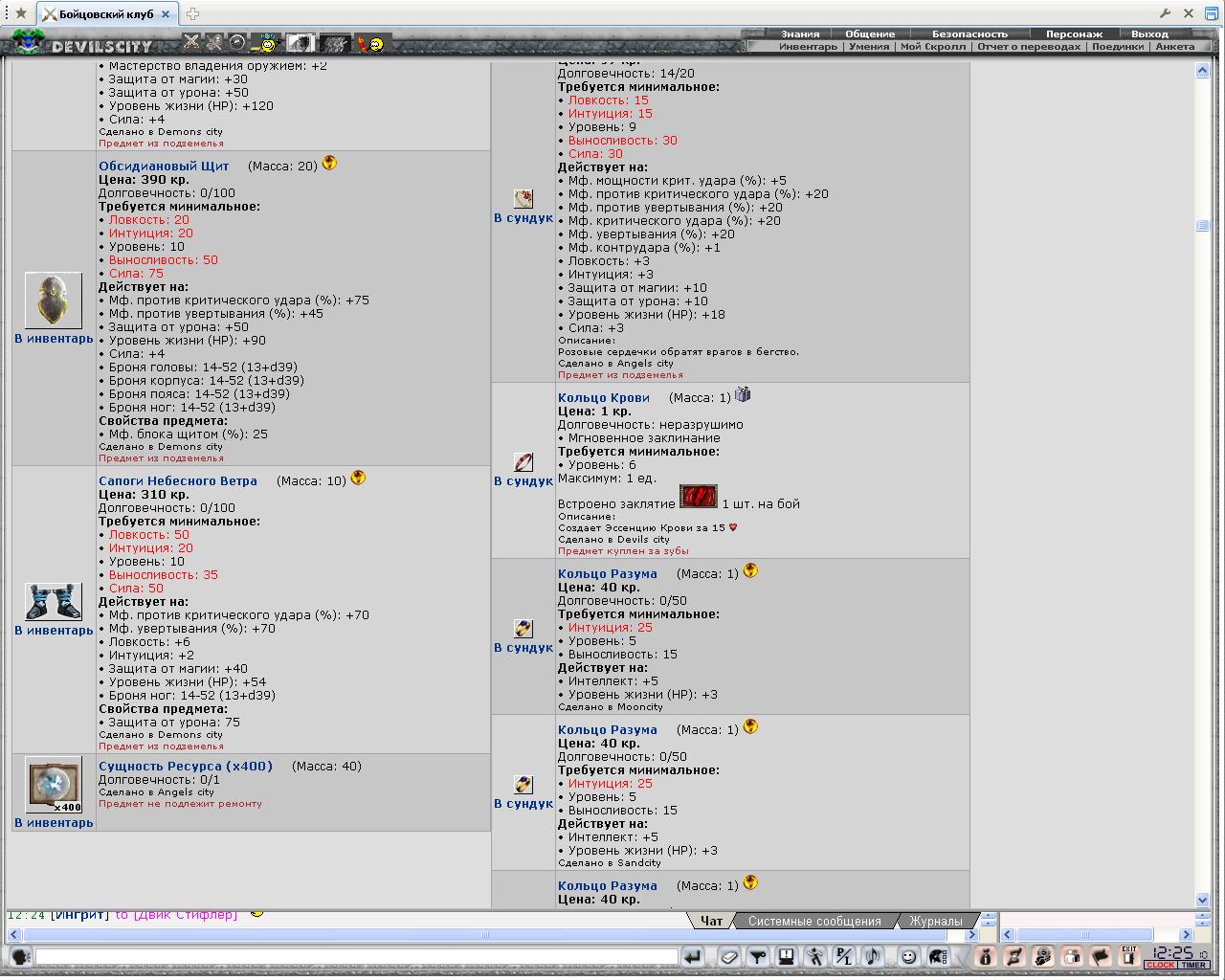The image size is (1225, 980).
Task: Switch to Системные сообщения tab
Action: (x=814, y=921)
